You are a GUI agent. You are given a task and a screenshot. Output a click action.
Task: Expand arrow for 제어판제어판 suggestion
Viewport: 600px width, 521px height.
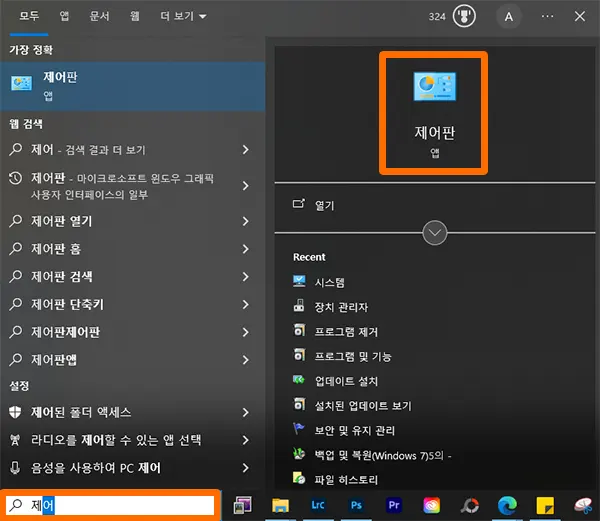pos(246,332)
